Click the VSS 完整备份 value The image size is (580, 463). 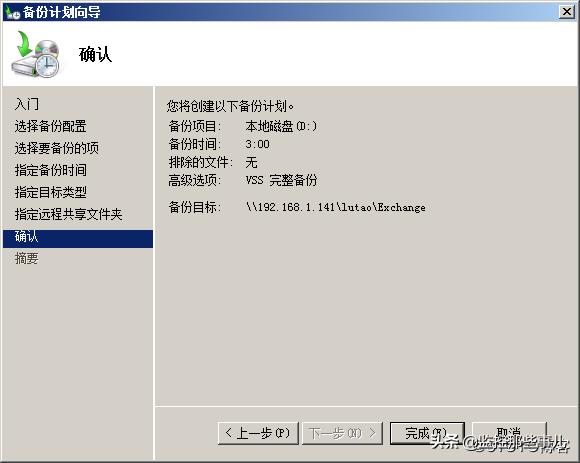click(281, 180)
